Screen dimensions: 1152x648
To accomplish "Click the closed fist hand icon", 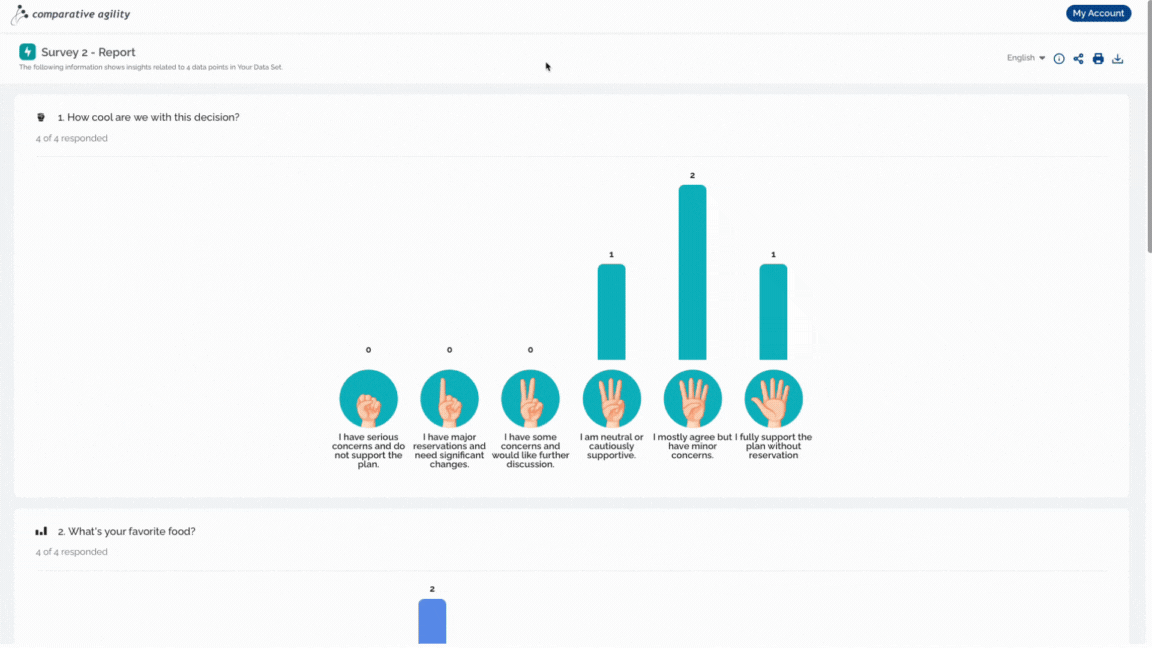I will pyautogui.click(x=368, y=399).
